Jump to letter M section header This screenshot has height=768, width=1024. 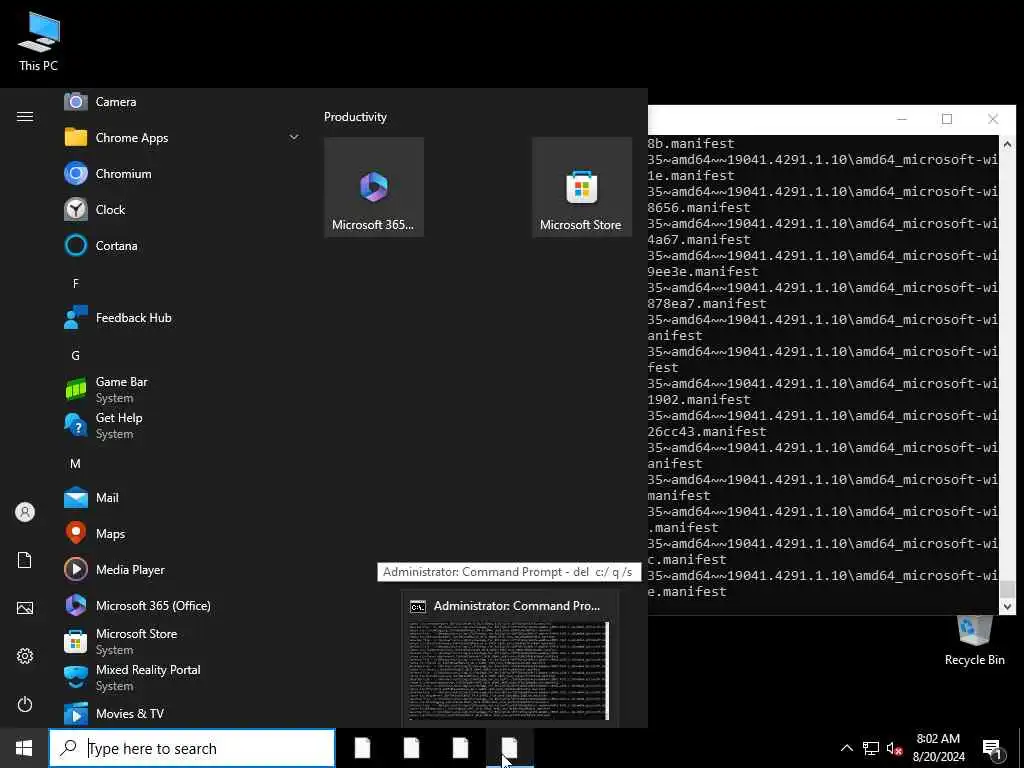(x=76, y=464)
